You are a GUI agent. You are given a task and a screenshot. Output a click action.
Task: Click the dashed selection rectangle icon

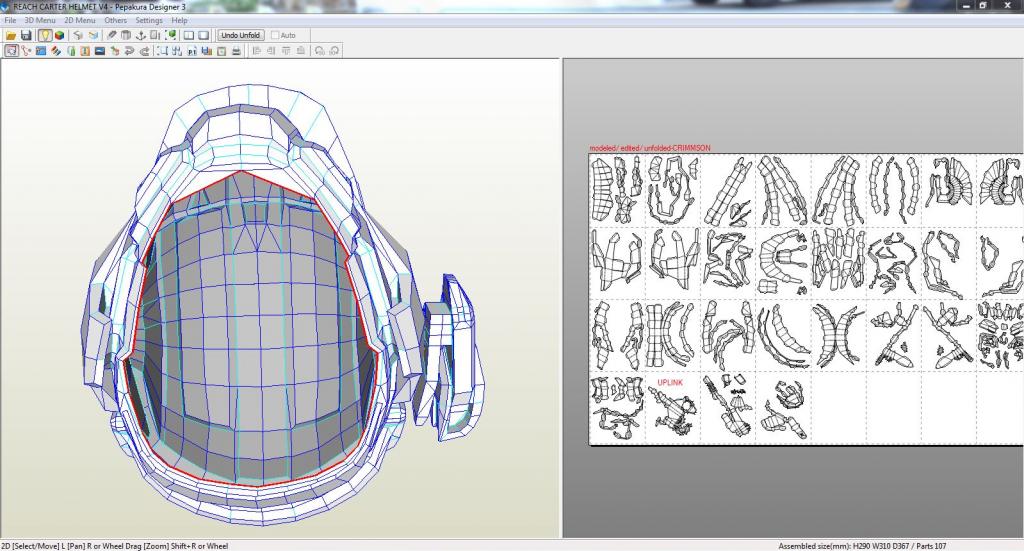coord(162,51)
